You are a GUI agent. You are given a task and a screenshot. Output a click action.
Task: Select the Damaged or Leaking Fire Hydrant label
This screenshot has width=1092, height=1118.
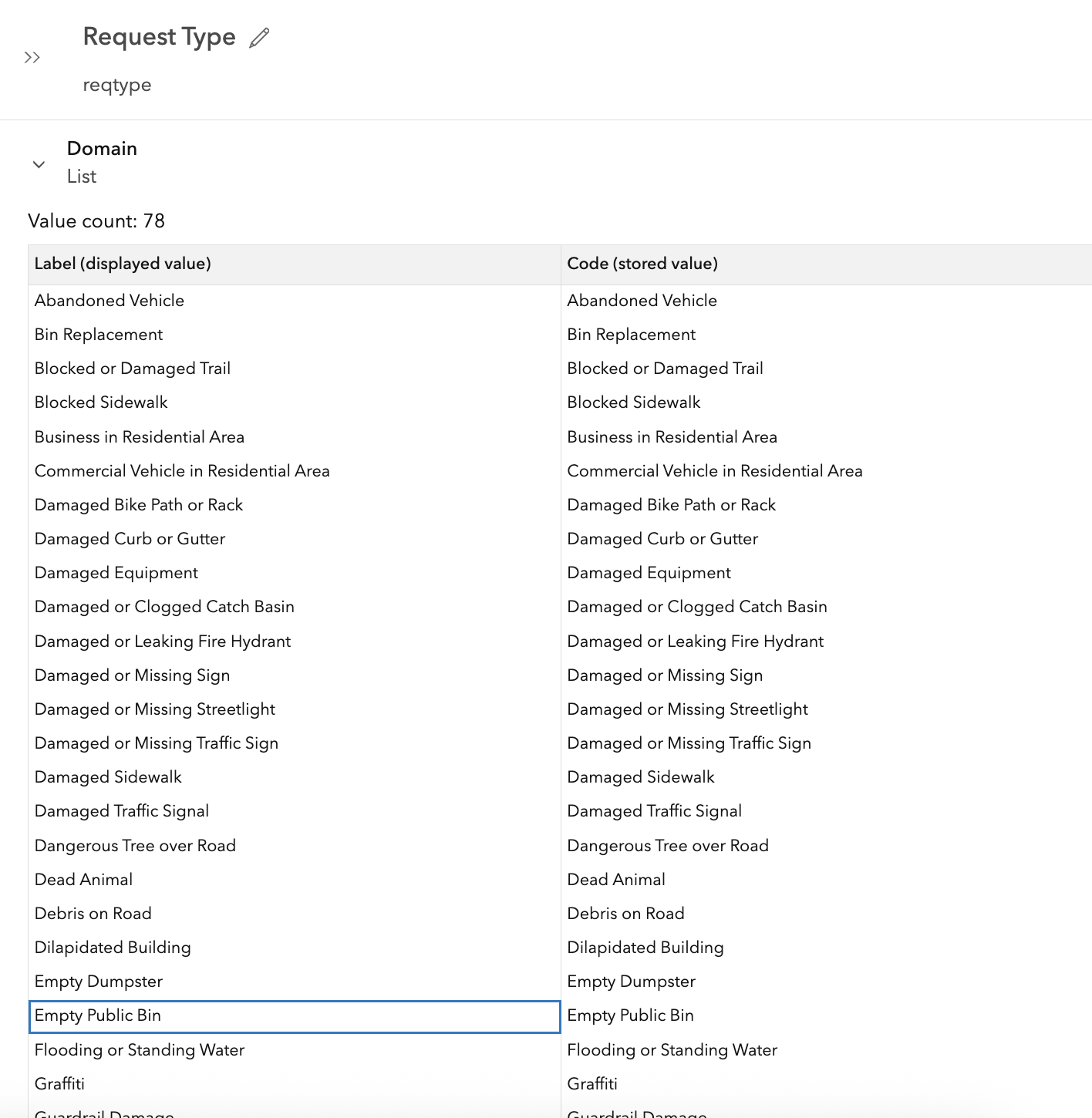click(x=162, y=641)
